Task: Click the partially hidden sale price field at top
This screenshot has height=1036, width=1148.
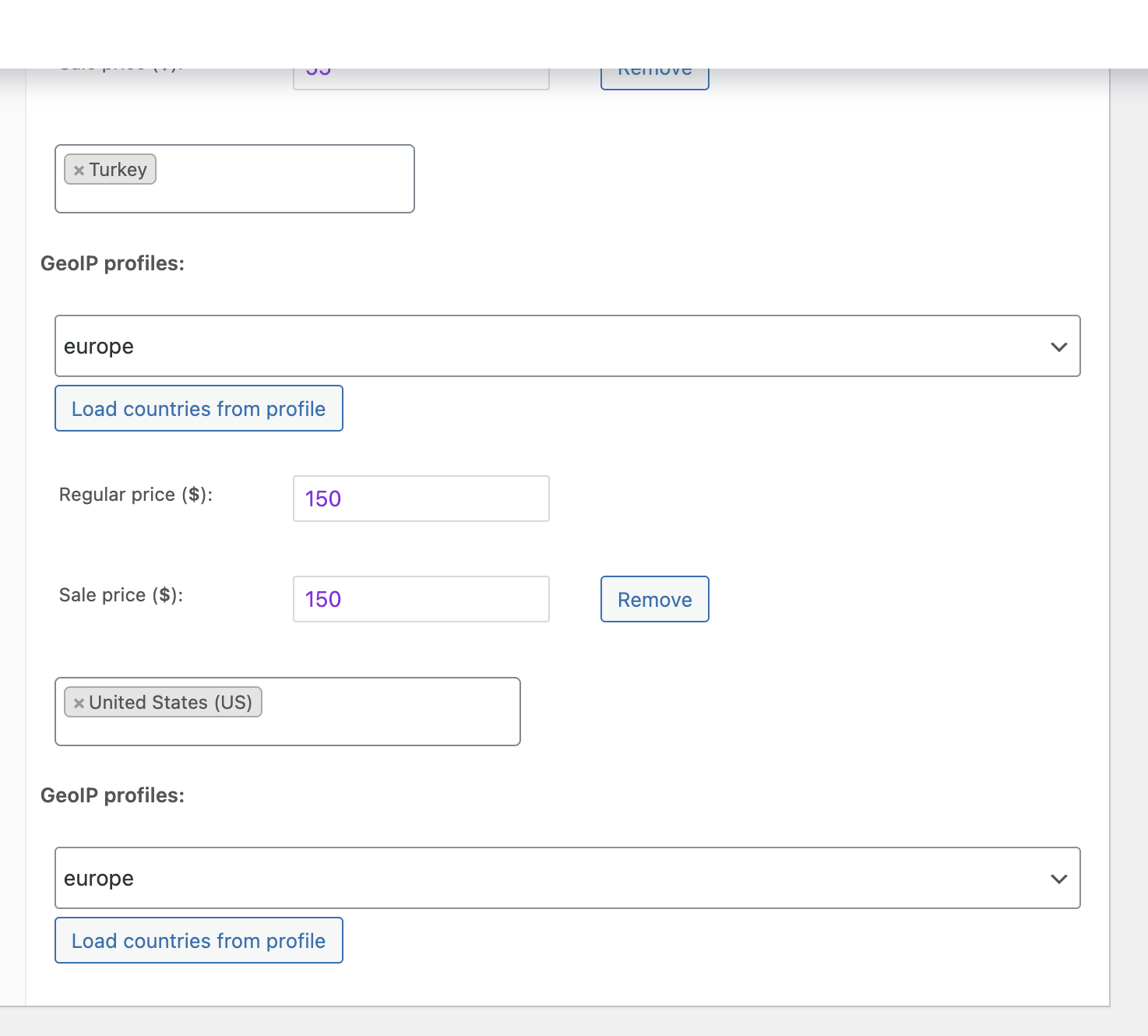Action: [421, 79]
